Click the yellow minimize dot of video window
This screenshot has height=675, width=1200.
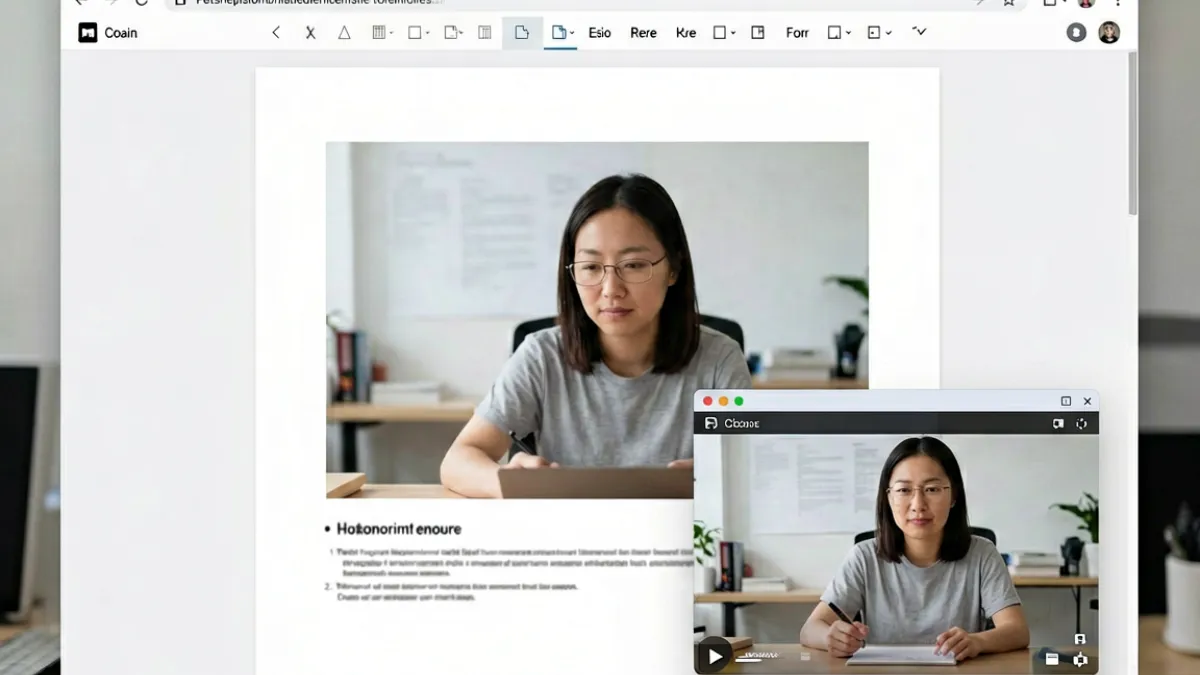point(723,401)
